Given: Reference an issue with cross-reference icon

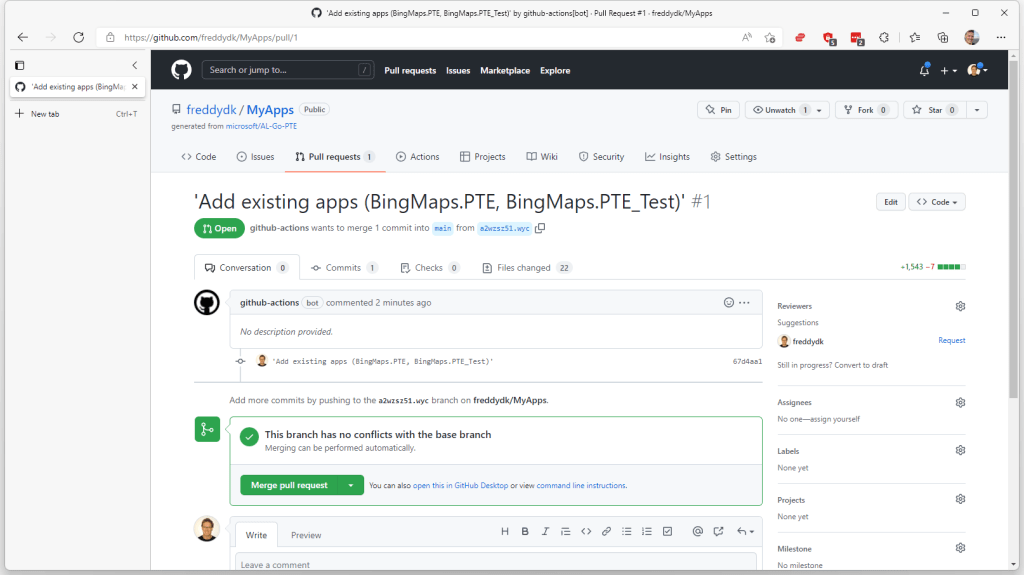Looking at the screenshot, I should (x=718, y=531).
